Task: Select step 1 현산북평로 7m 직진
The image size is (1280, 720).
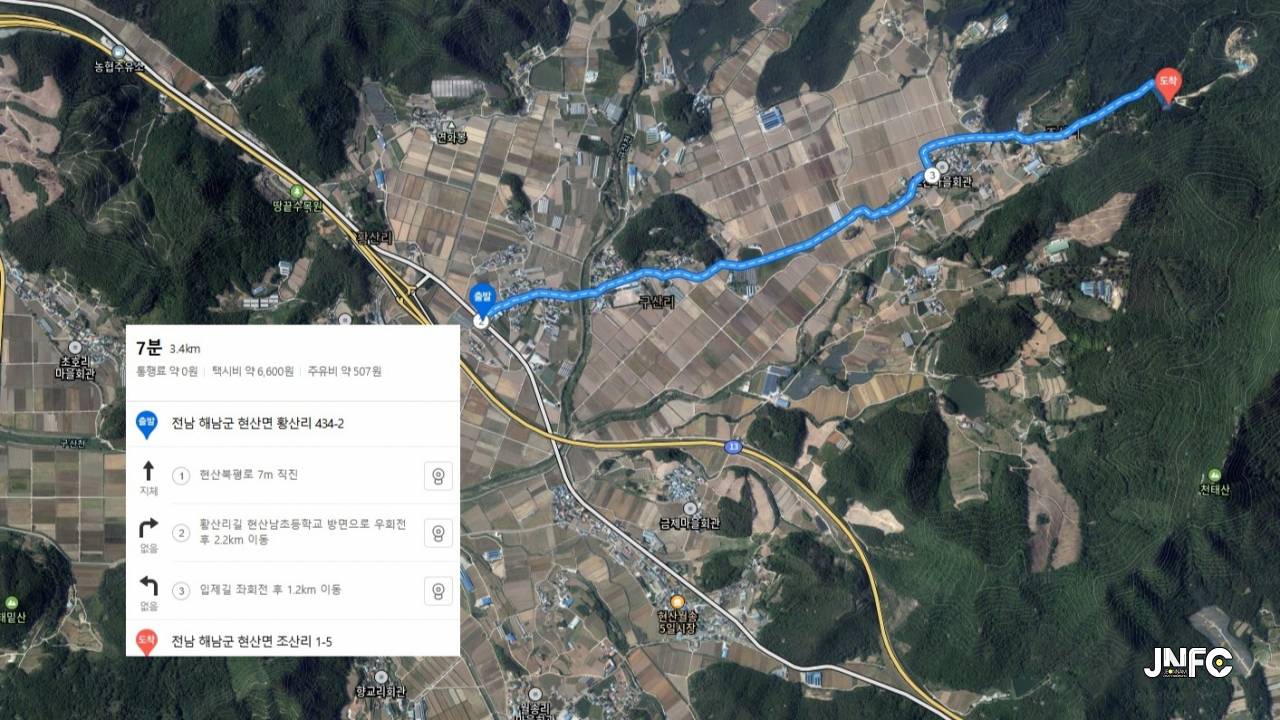Action: pyautogui.click(x=293, y=476)
